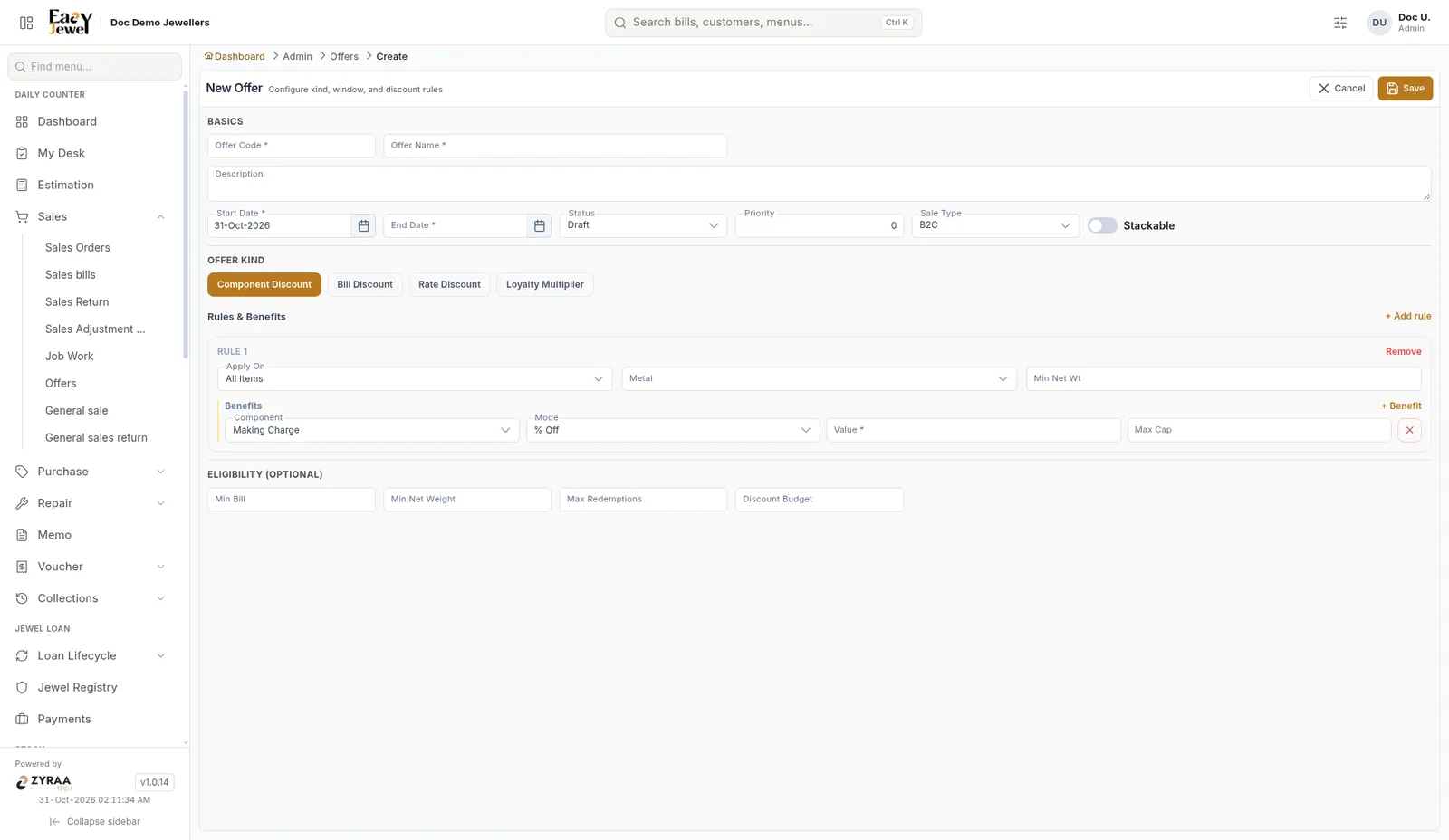
Task: Enable the Stackable toggle
Action: (x=1102, y=225)
